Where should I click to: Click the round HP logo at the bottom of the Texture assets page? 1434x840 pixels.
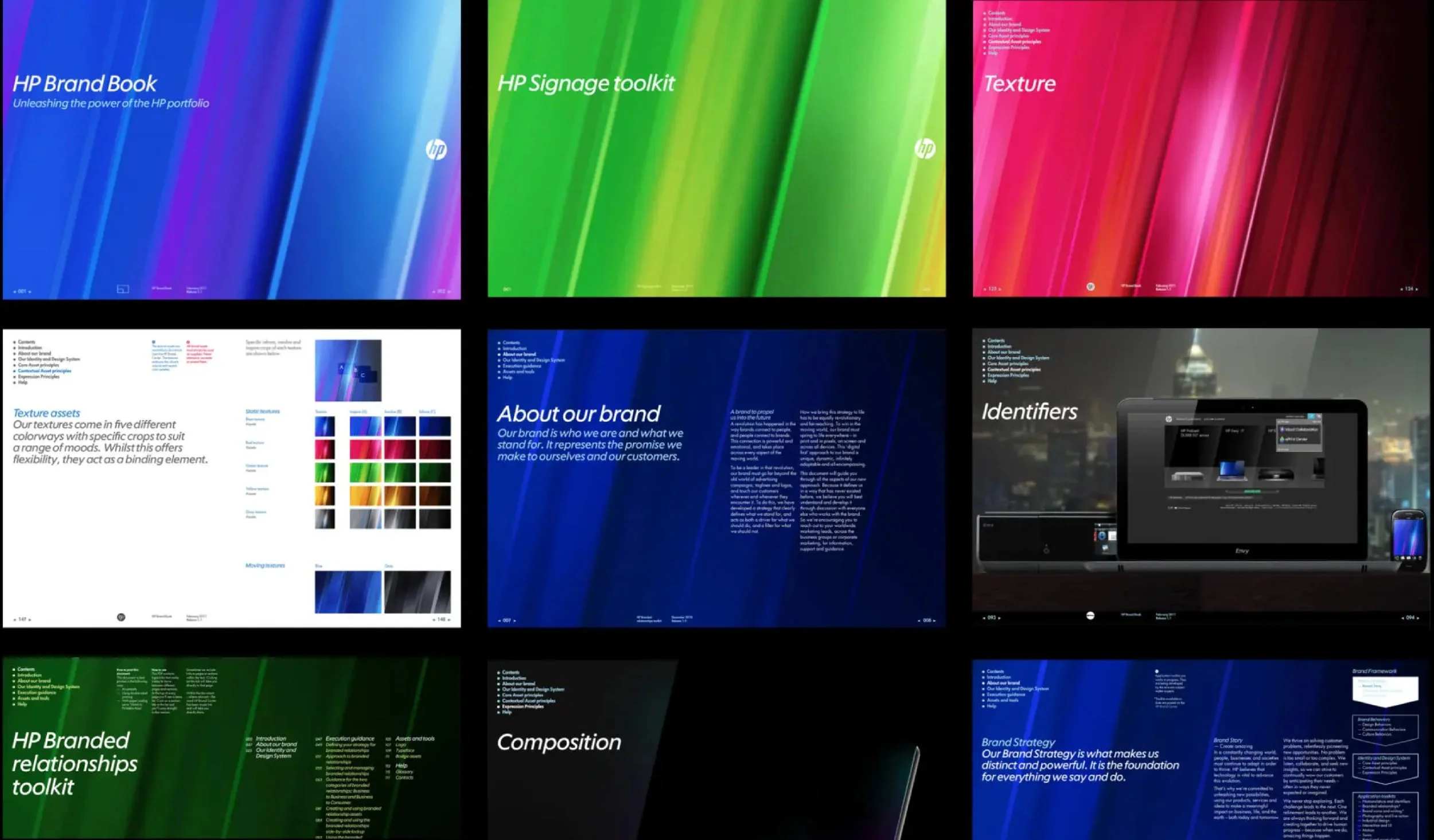coord(121,618)
